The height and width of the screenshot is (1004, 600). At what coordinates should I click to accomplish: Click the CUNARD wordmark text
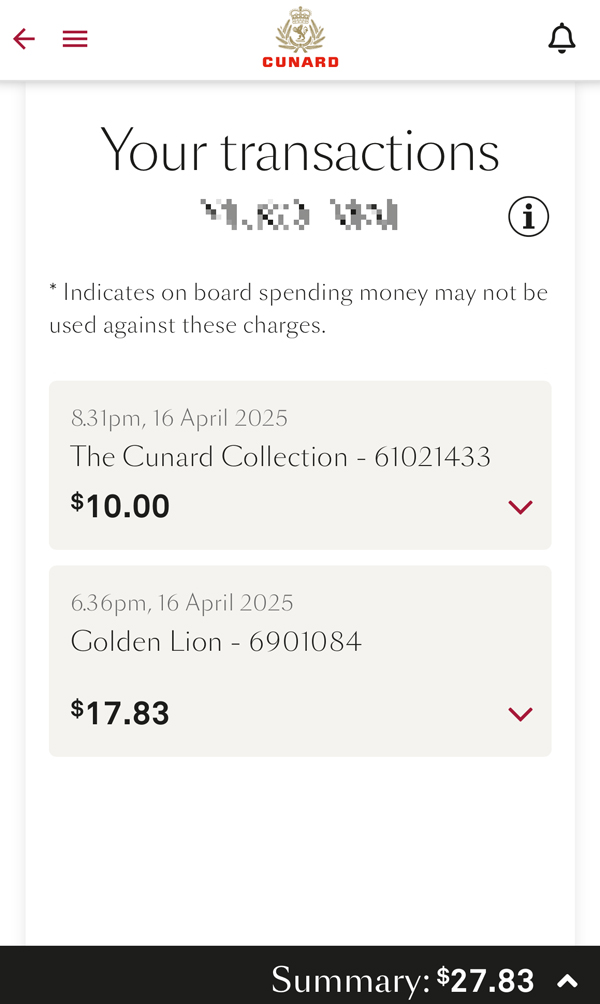[x=300, y=62]
